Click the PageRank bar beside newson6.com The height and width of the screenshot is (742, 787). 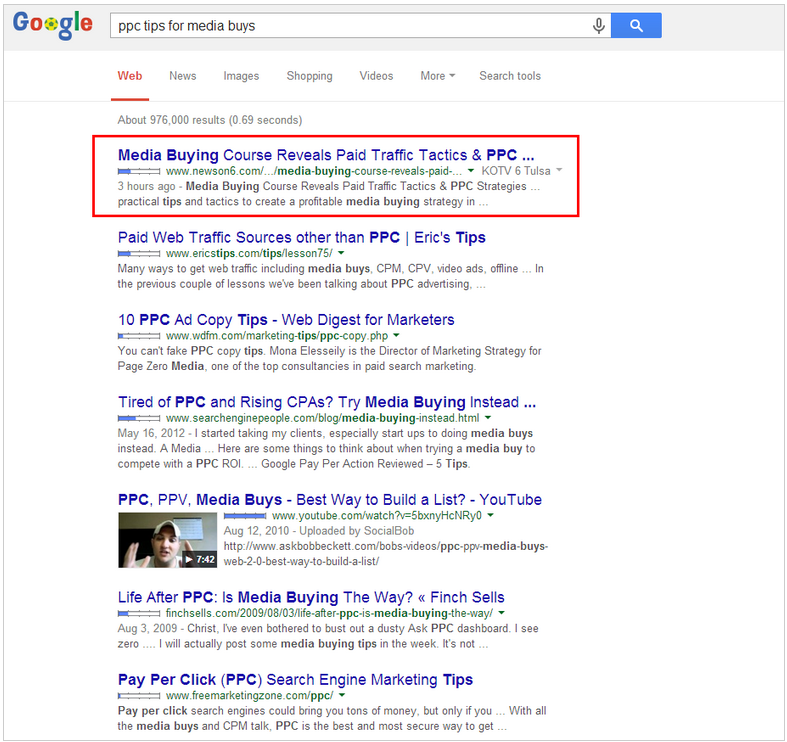pos(139,171)
